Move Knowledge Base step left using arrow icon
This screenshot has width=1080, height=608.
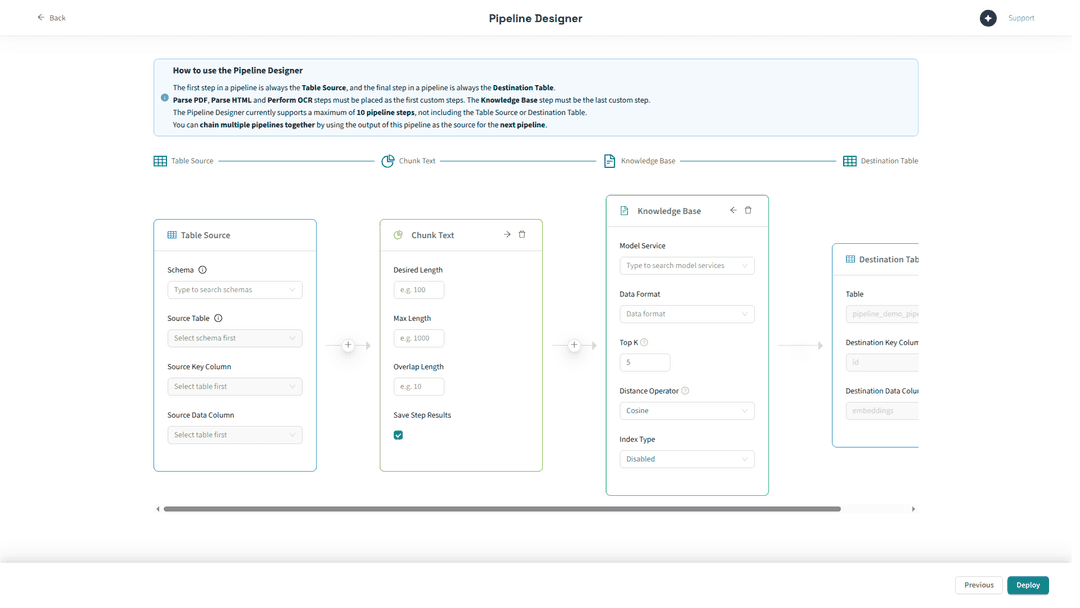point(733,211)
